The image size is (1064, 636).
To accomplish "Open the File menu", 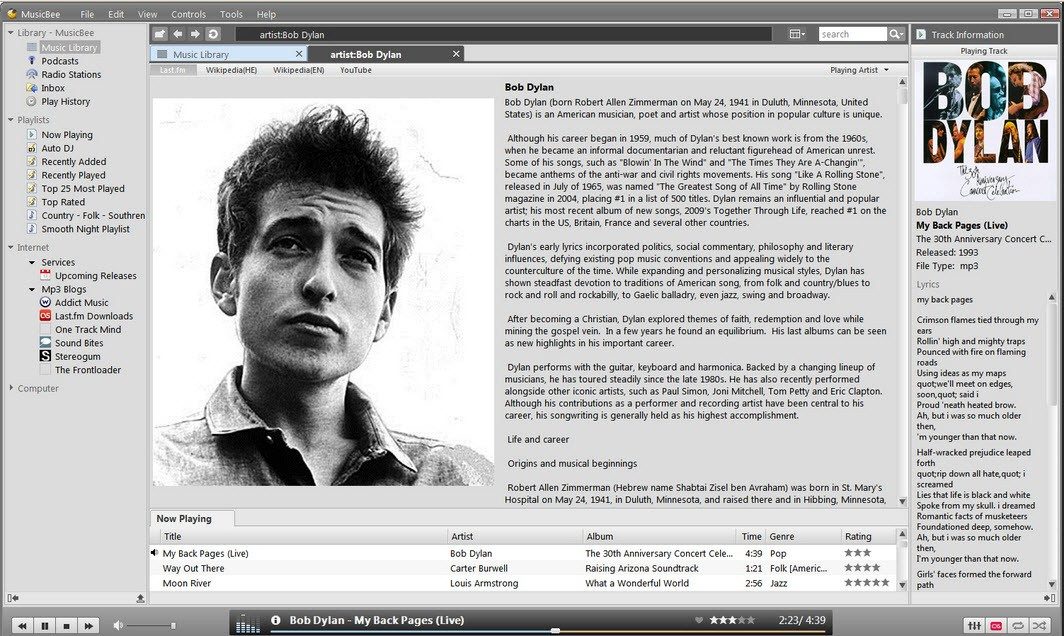I will pyautogui.click(x=87, y=14).
